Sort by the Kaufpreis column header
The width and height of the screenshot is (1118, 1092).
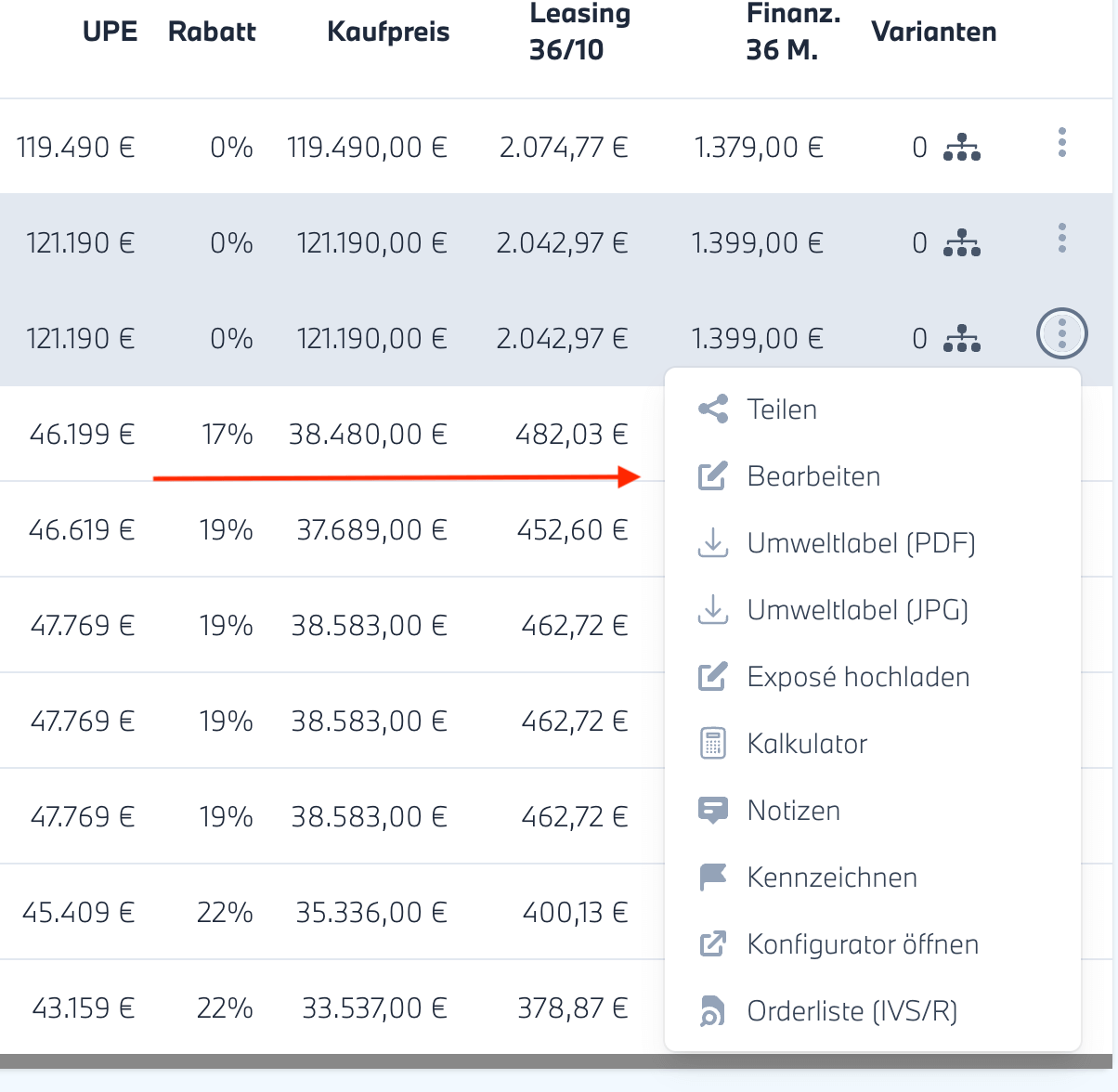tap(388, 32)
